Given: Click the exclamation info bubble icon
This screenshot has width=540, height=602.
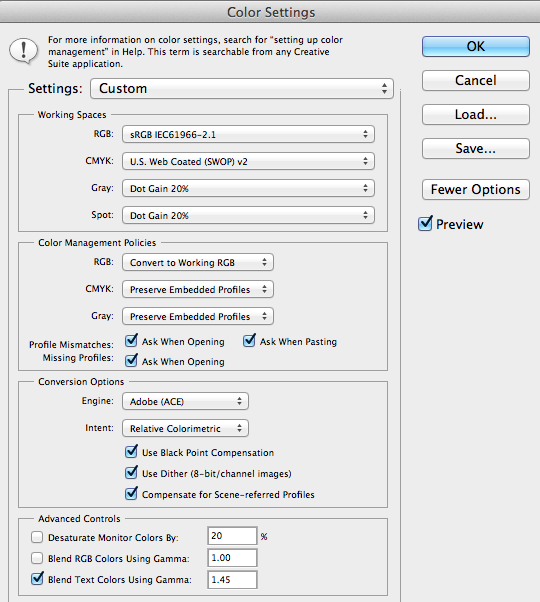Looking at the screenshot, I should point(24,51).
